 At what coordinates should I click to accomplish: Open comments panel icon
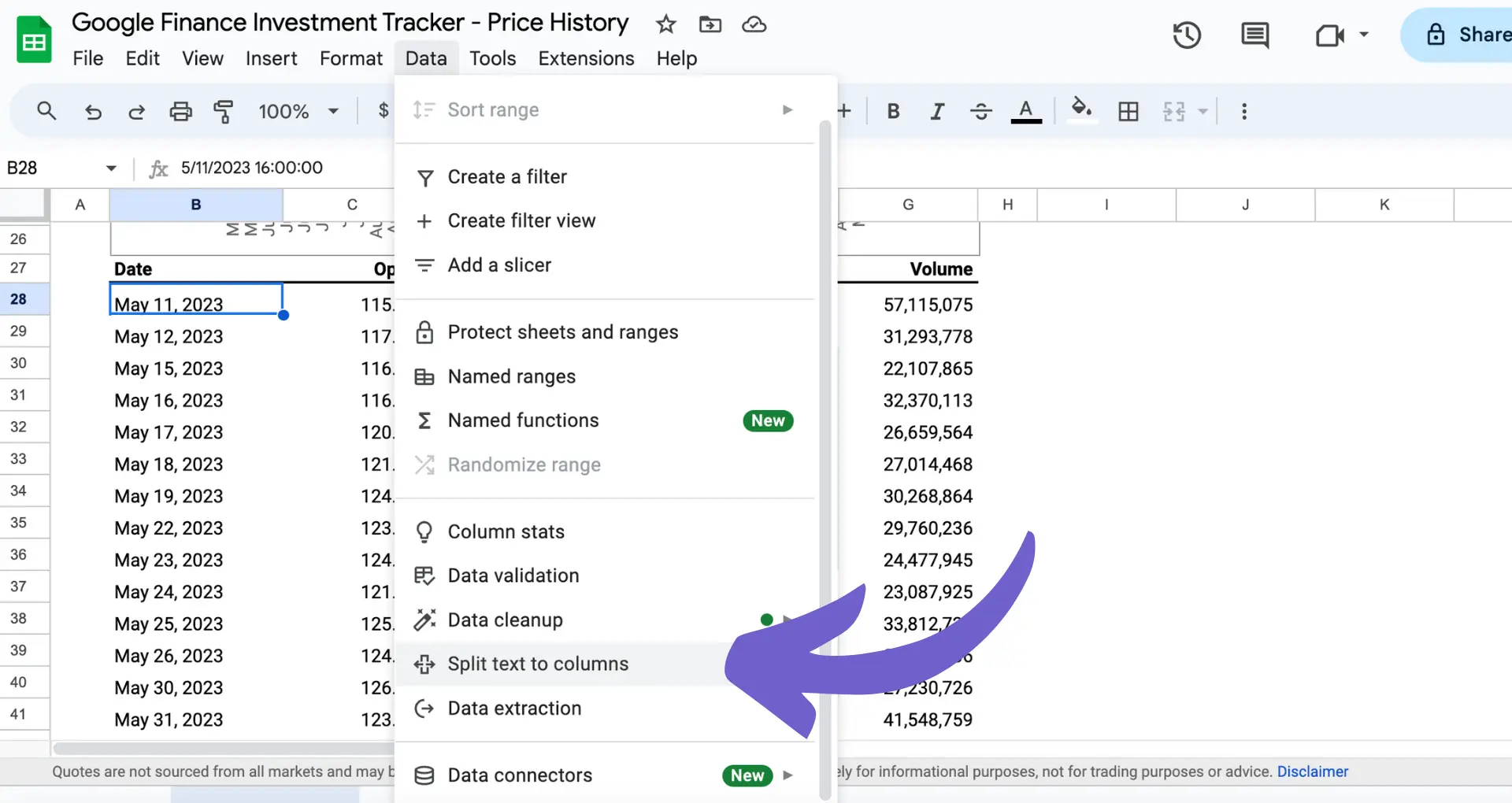coord(1254,35)
